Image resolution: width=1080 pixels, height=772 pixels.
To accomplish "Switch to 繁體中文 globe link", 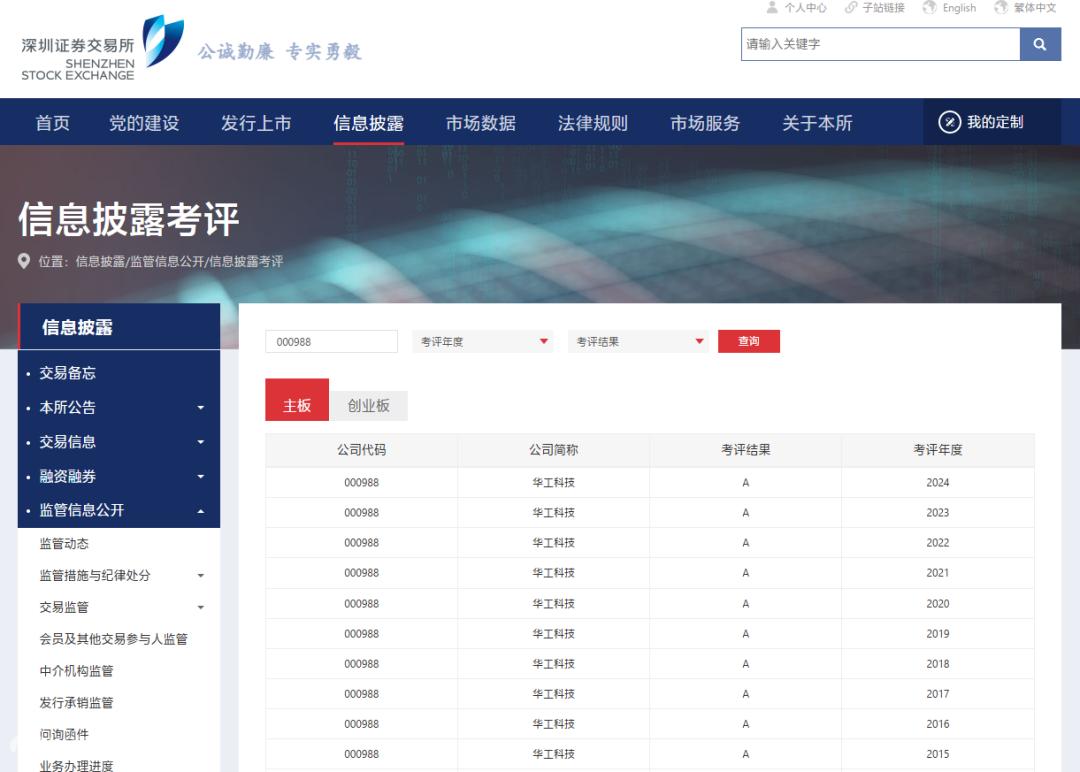I will (x=1025, y=8).
